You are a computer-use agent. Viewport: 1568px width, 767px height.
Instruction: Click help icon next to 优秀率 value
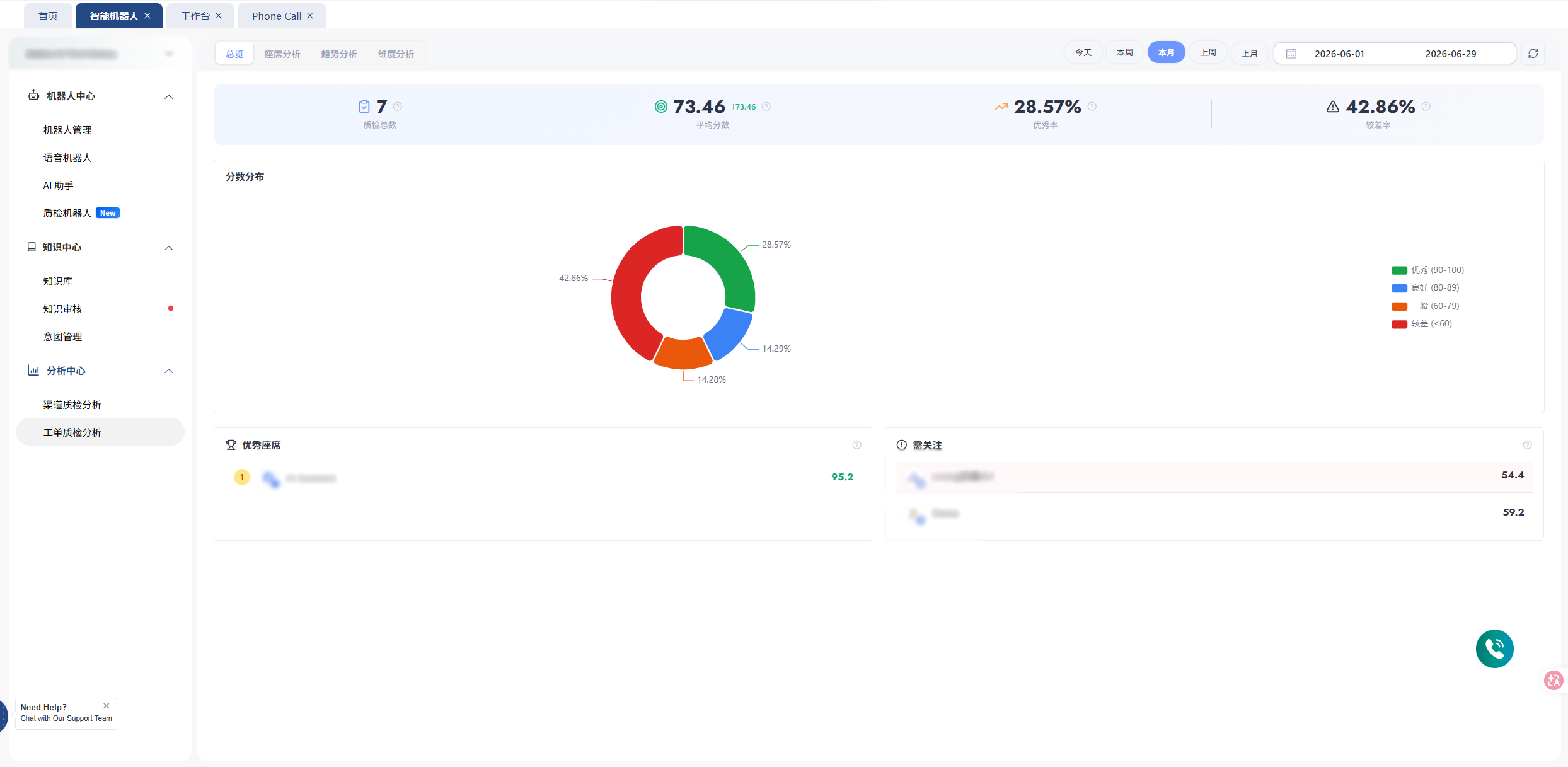(1092, 107)
